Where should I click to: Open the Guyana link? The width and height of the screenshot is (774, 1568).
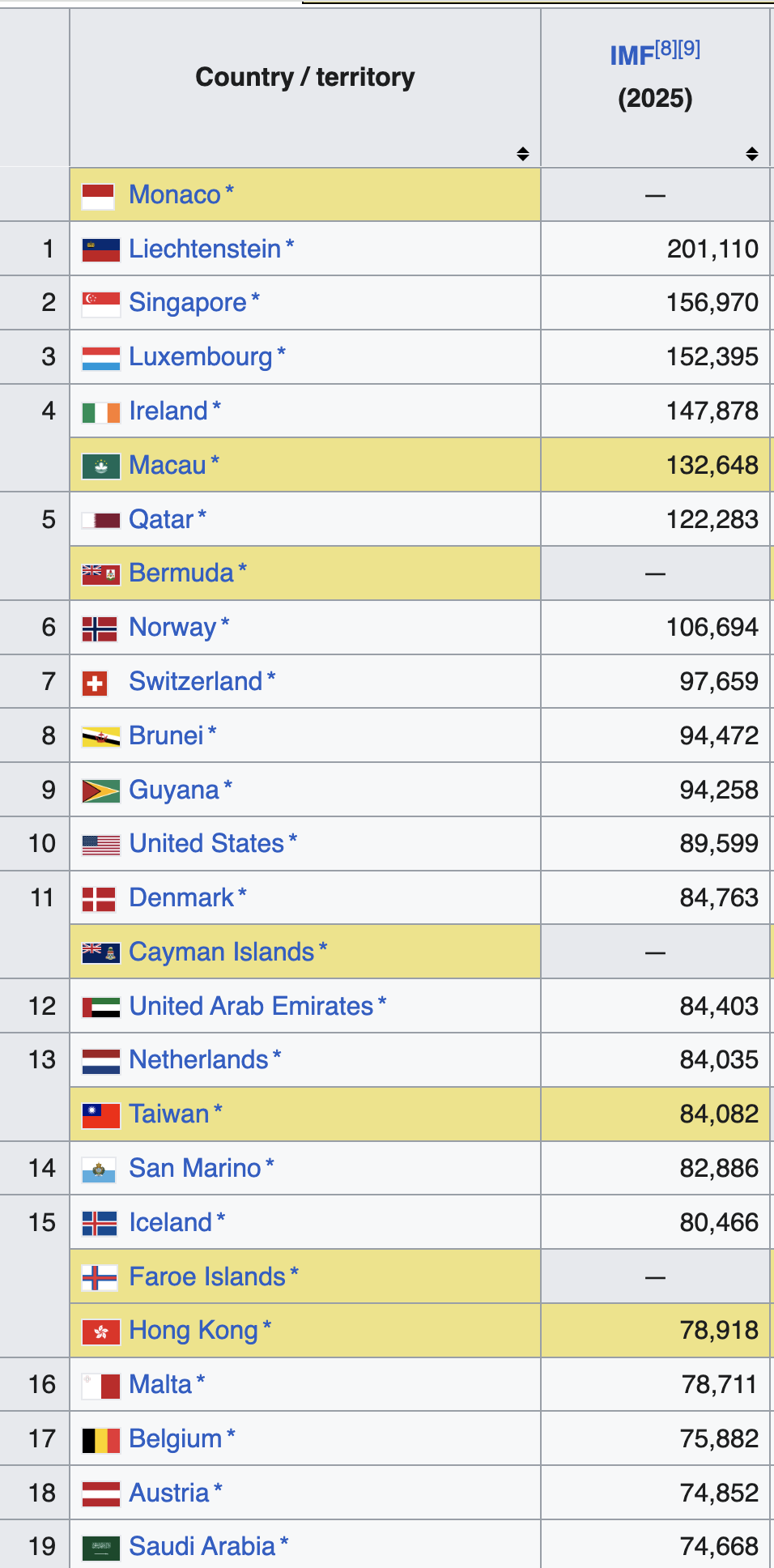point(174,790)
